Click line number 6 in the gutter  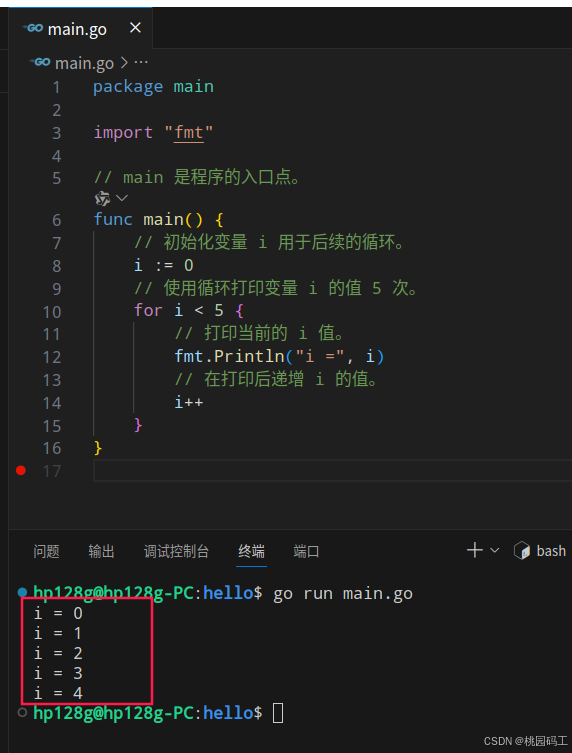(57, 220)
